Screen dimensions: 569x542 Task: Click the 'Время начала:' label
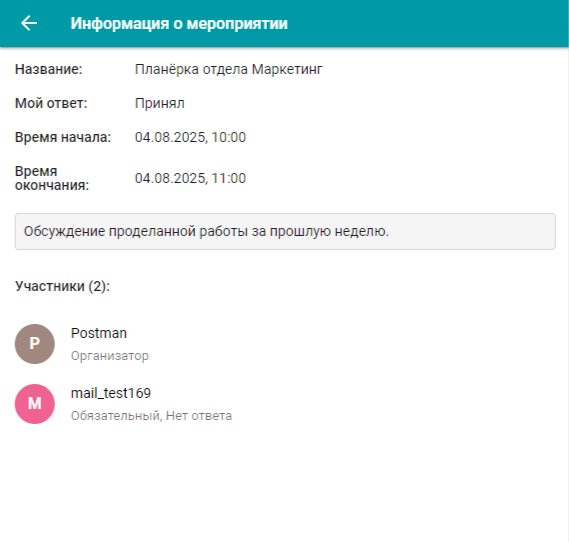63,137
